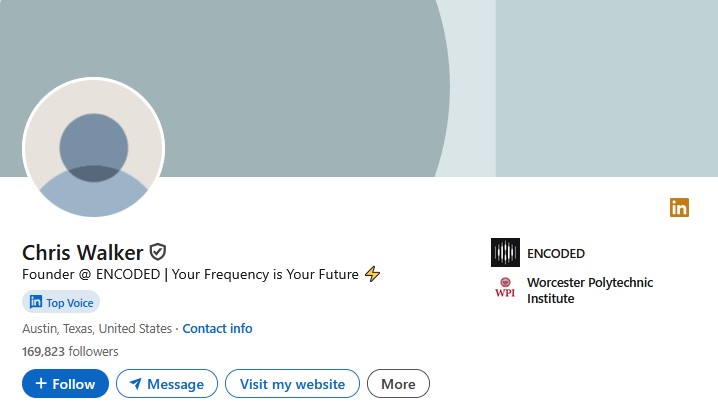Click the plus icon on Follow button

[40, 384]
